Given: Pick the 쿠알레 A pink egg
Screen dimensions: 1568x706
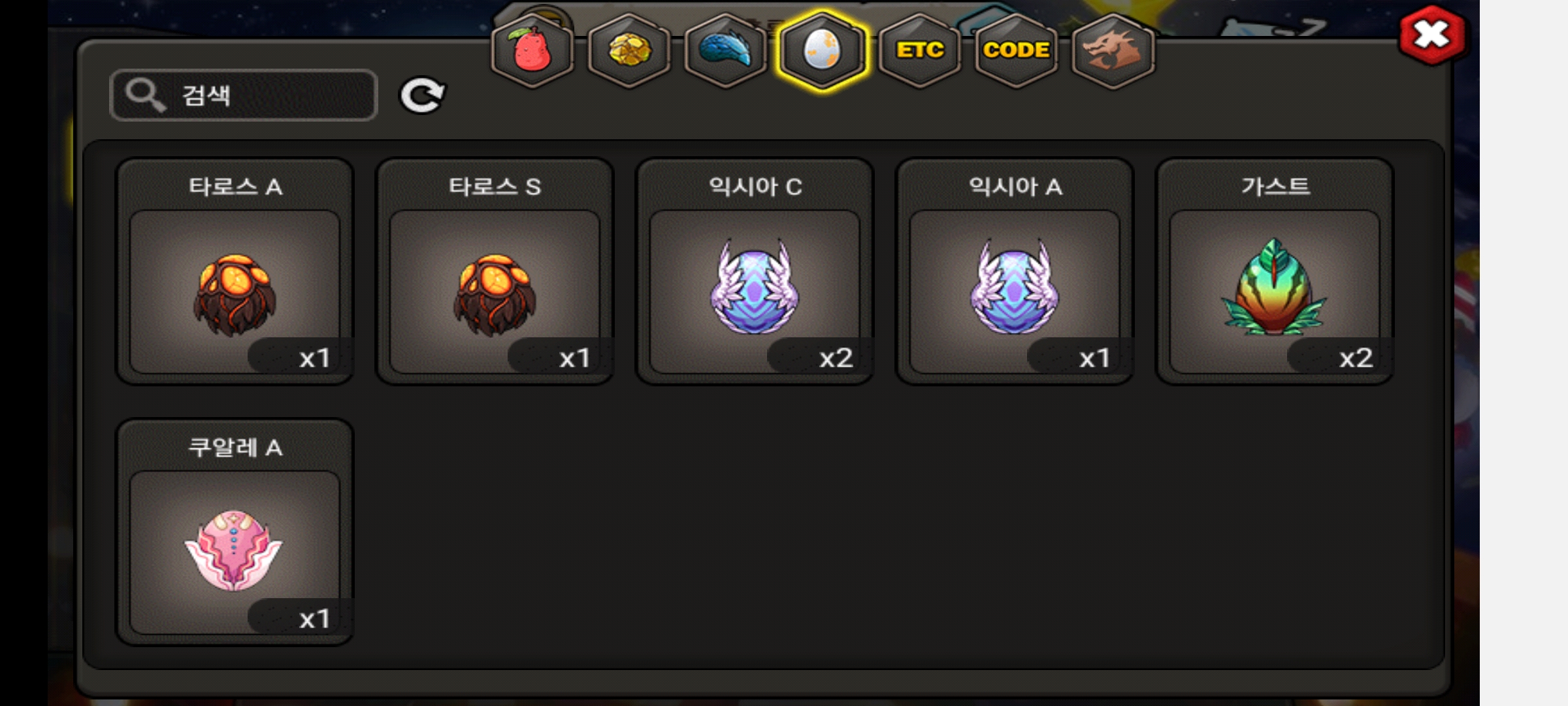Looking at the screenshot, I should [235, 533].
